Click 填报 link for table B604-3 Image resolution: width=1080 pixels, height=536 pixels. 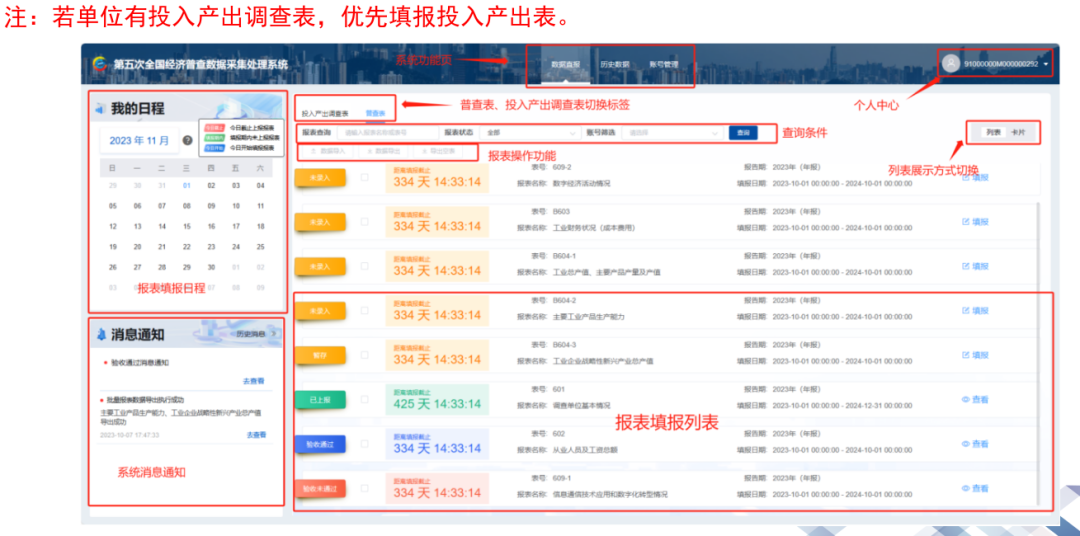pyautogui.click(x=975, y=355)
